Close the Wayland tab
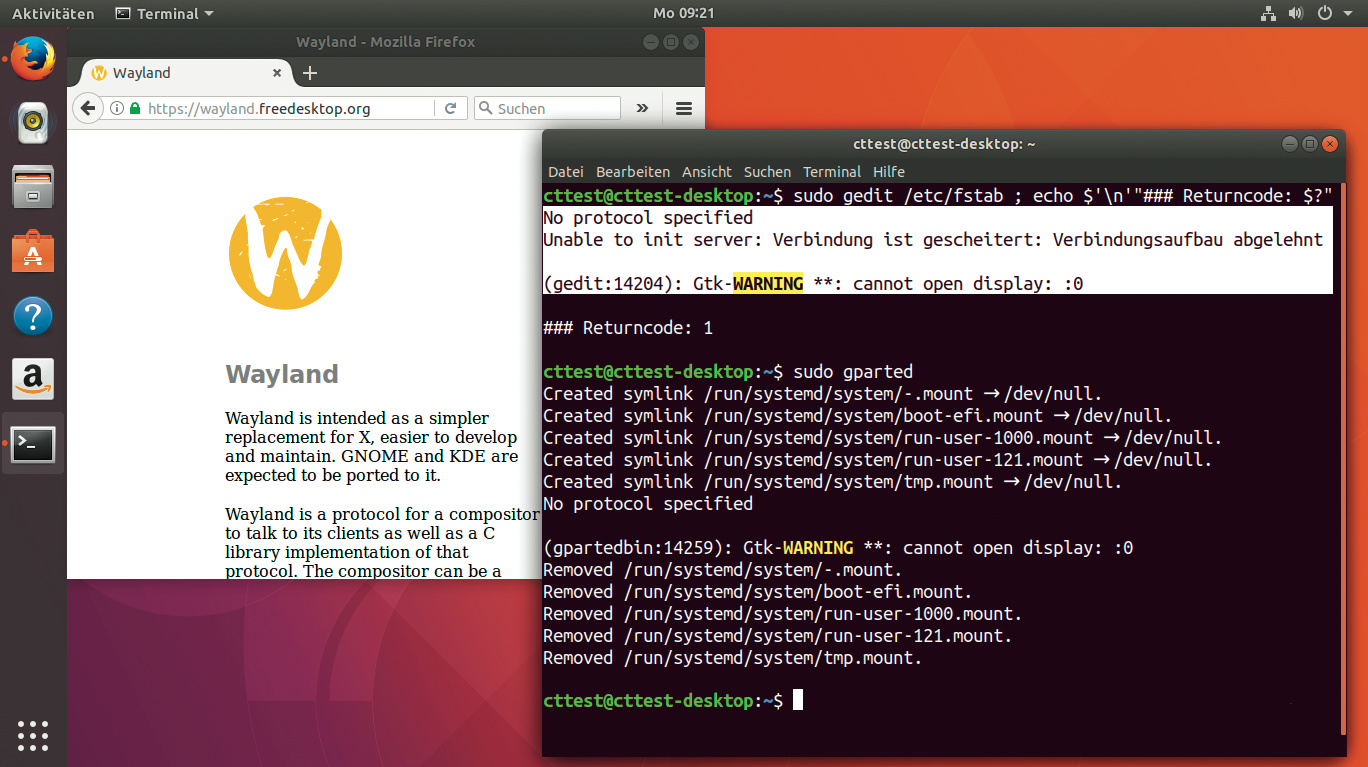1368x767 pixels. tap(278, 73)
